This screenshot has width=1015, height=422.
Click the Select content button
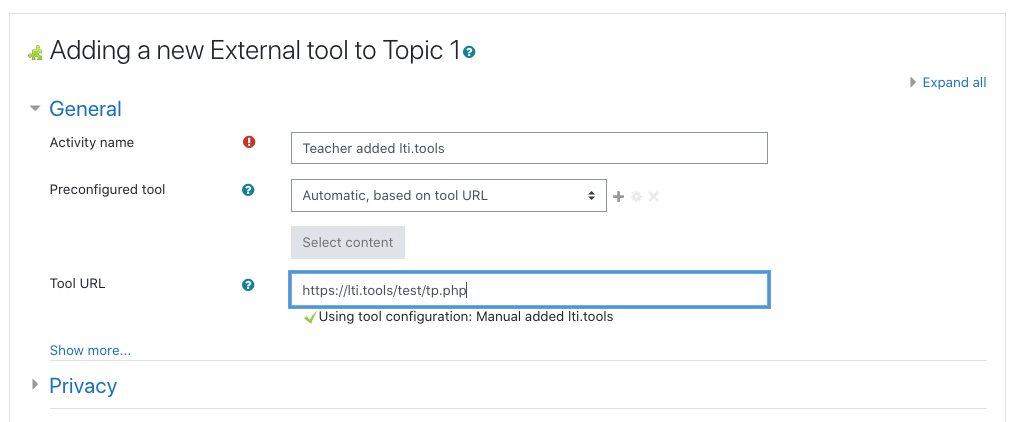tap(348, 243)
